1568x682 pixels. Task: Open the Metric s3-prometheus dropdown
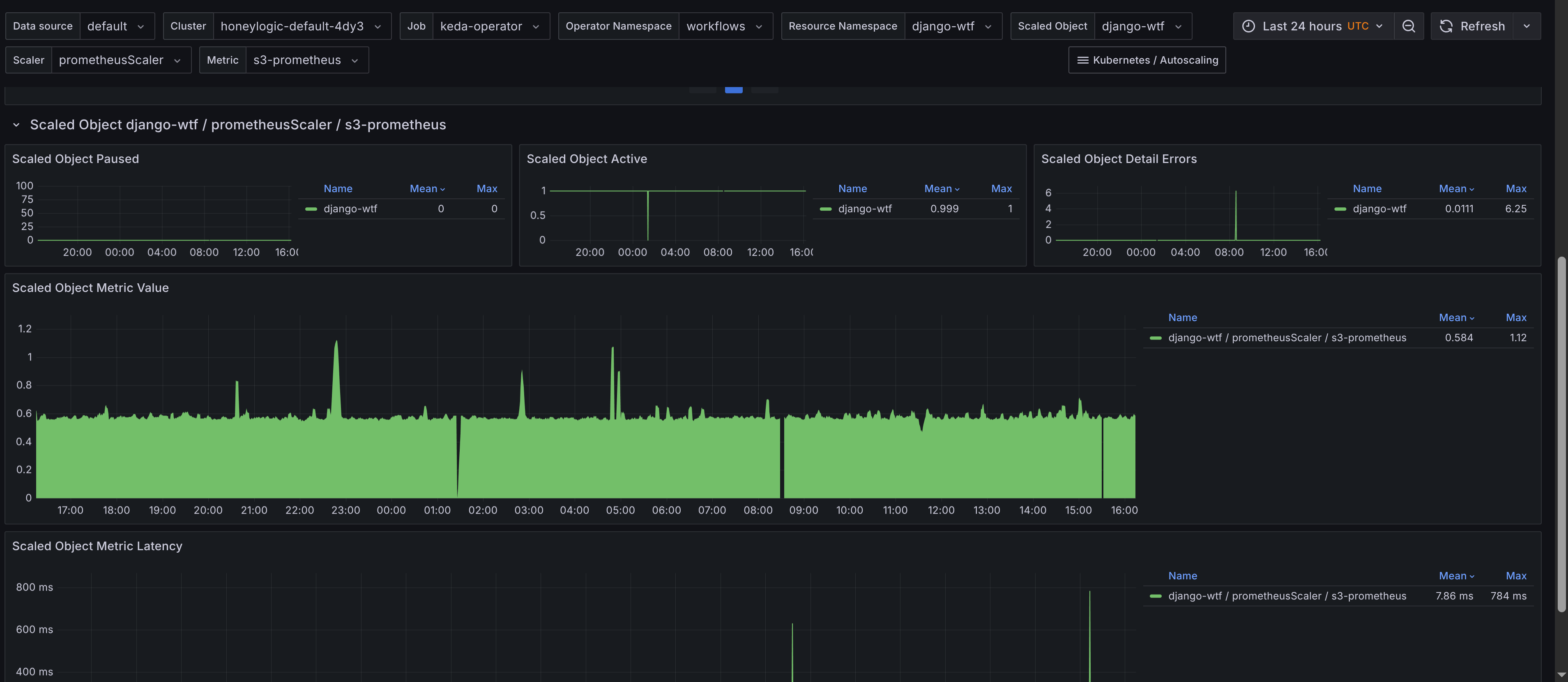click(307, 60)
